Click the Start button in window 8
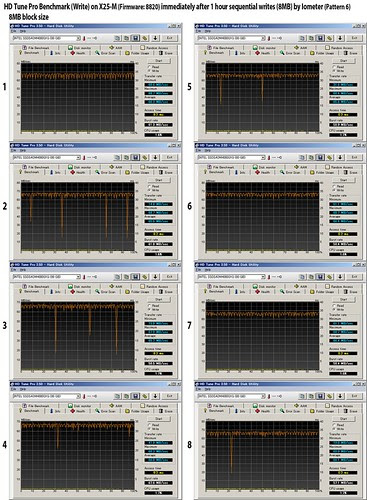Screen dimensions: 367x500 pos(343,419)
